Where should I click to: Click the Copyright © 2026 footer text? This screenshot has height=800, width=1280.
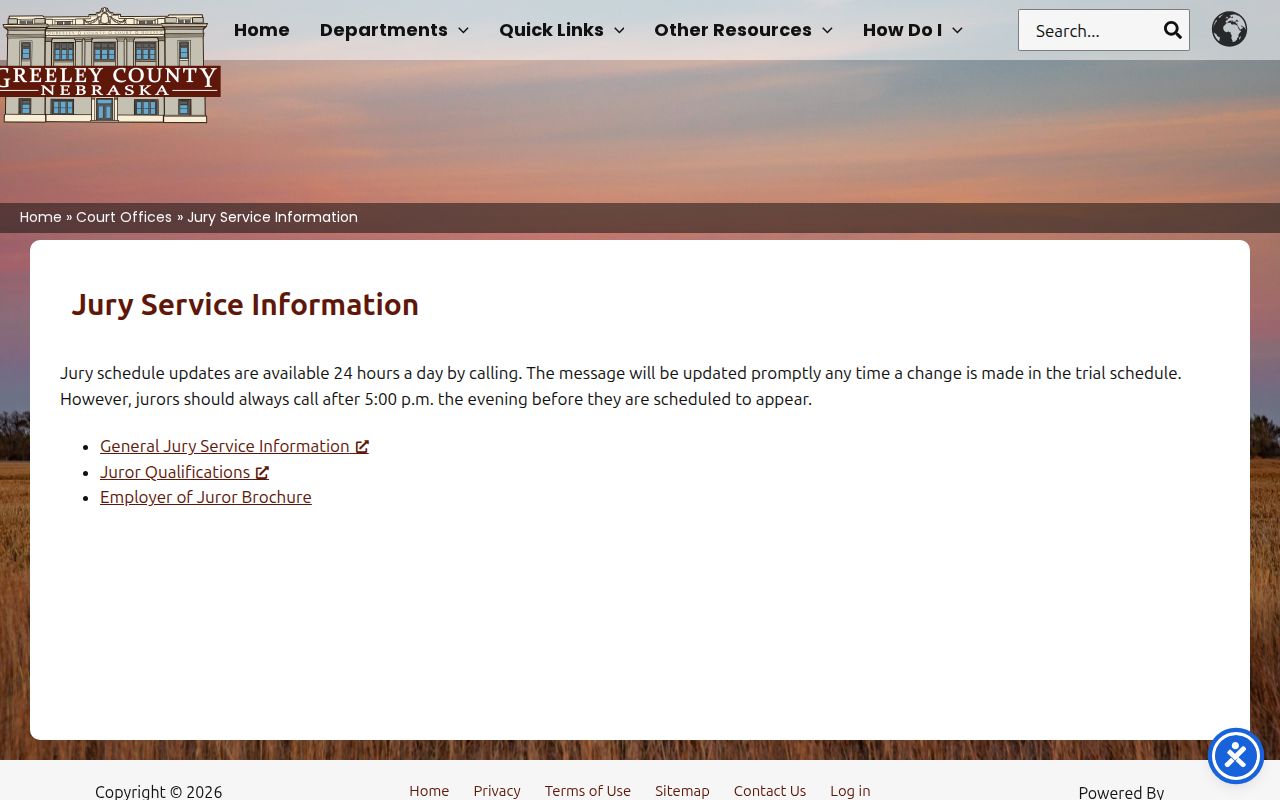[159, 792]
